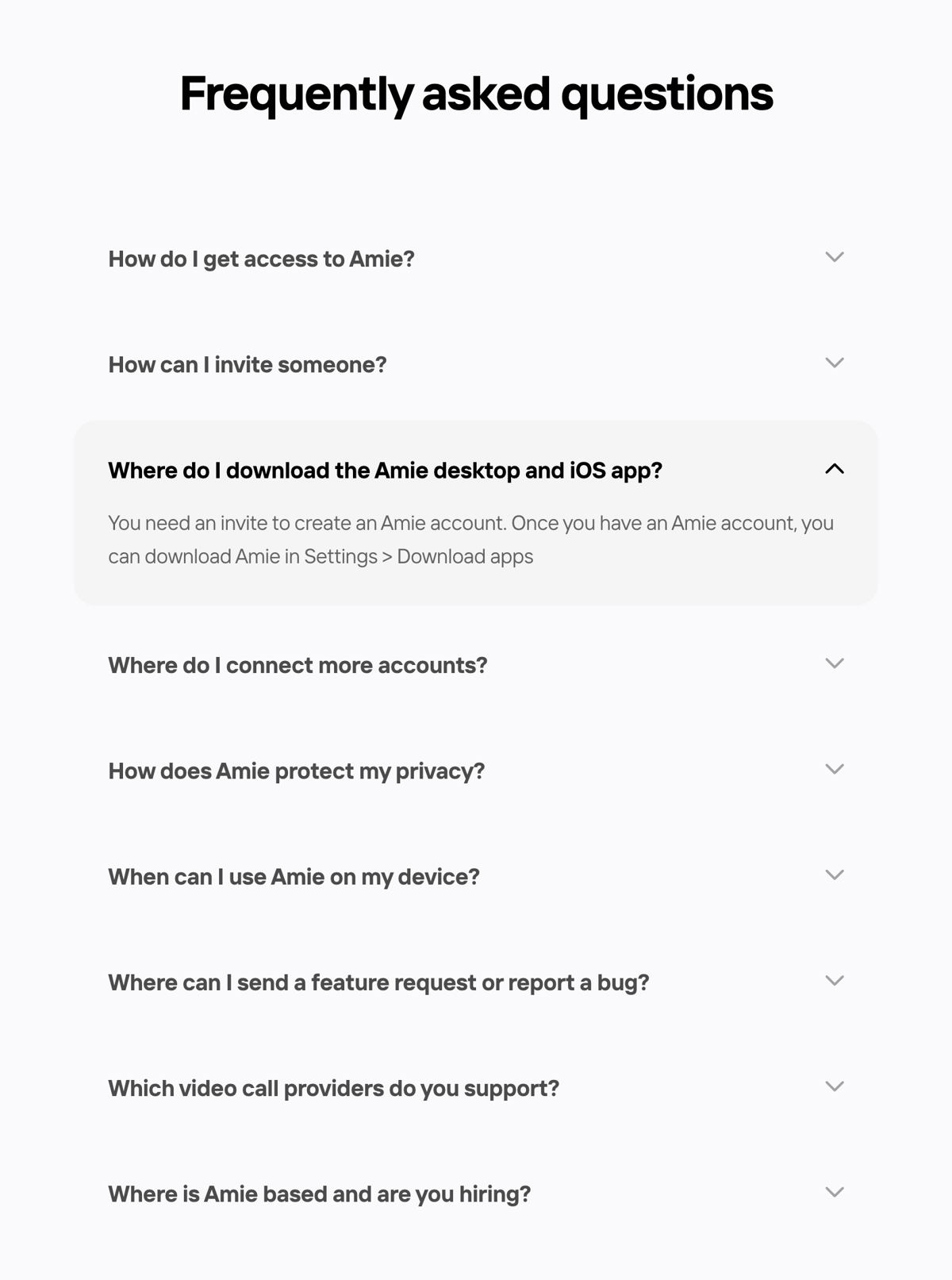Click the chevron beside the invite question
Screen dimensions: 952x1280
pyautogui.click(x=834, y=363)
